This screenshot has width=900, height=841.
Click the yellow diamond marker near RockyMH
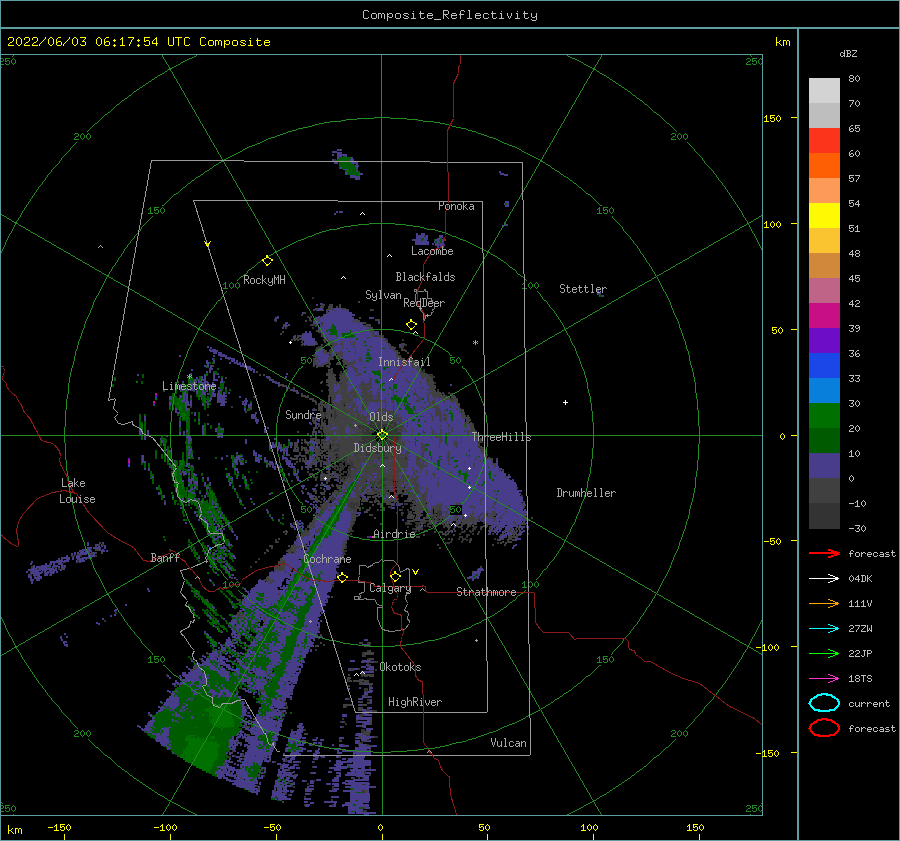[x=267, y=261]
